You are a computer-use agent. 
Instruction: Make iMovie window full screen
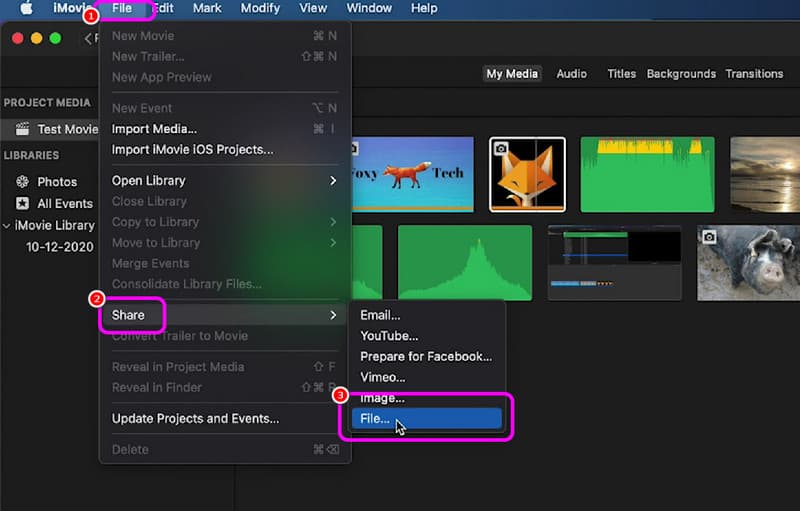56,38
